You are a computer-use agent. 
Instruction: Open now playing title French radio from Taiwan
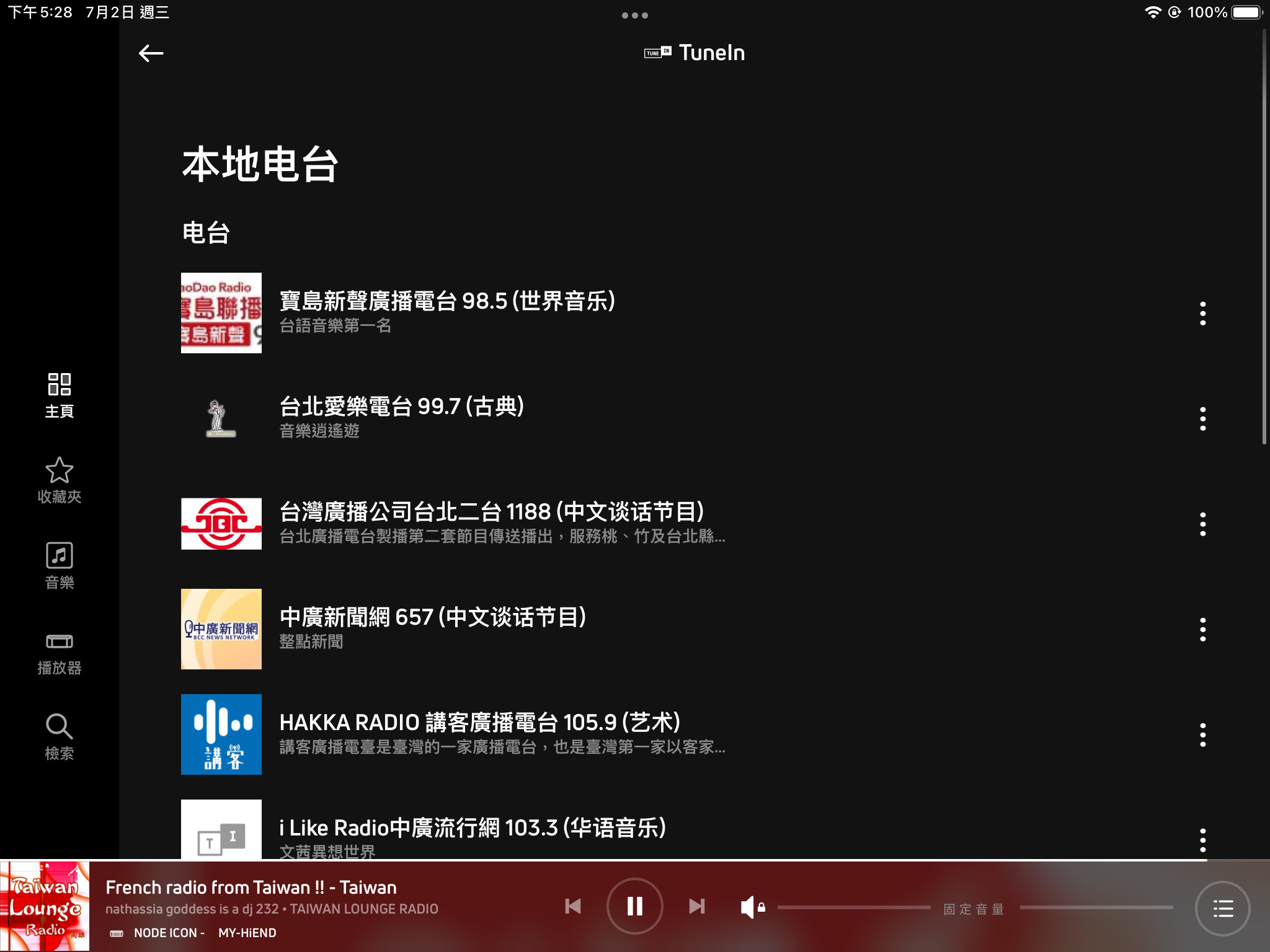(x=251, y=888)
